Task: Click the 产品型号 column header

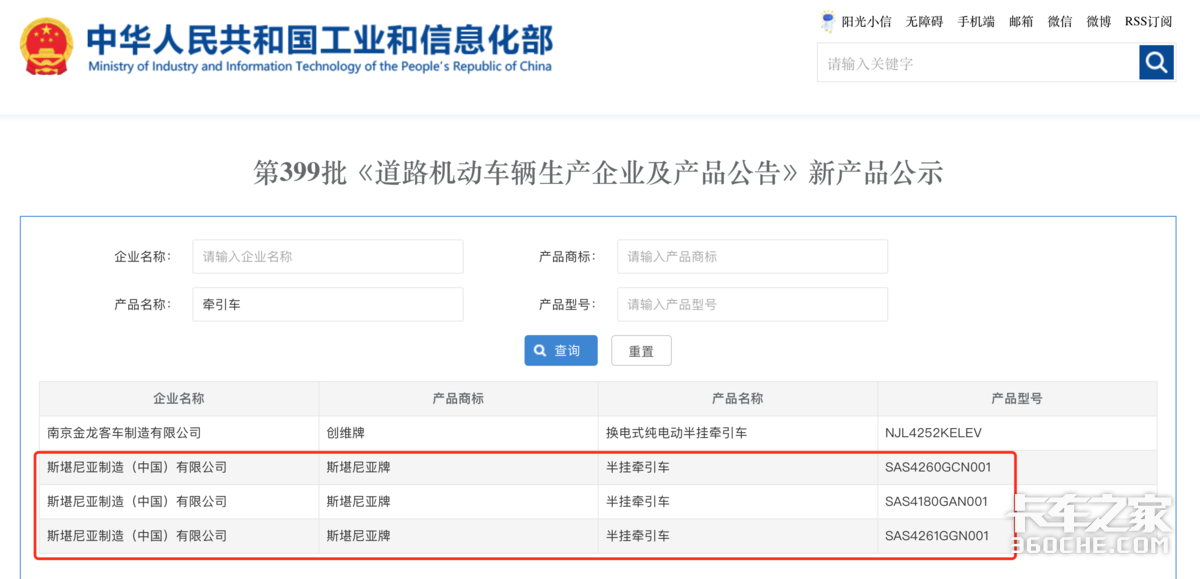Action: pos(1016,398)
